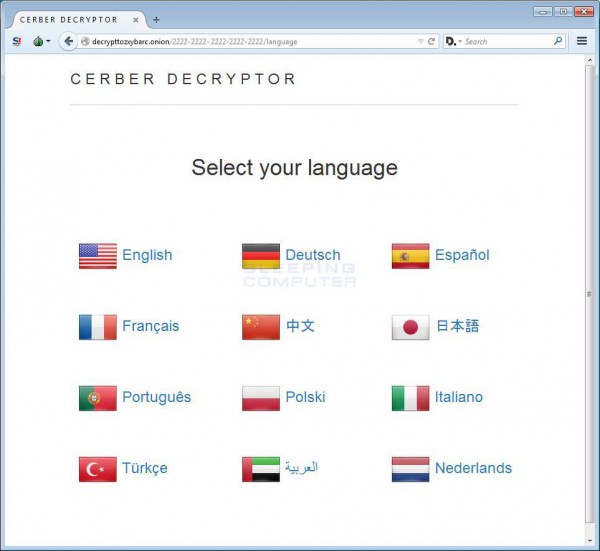Click the search magnifier icon

tap(558, 41)
